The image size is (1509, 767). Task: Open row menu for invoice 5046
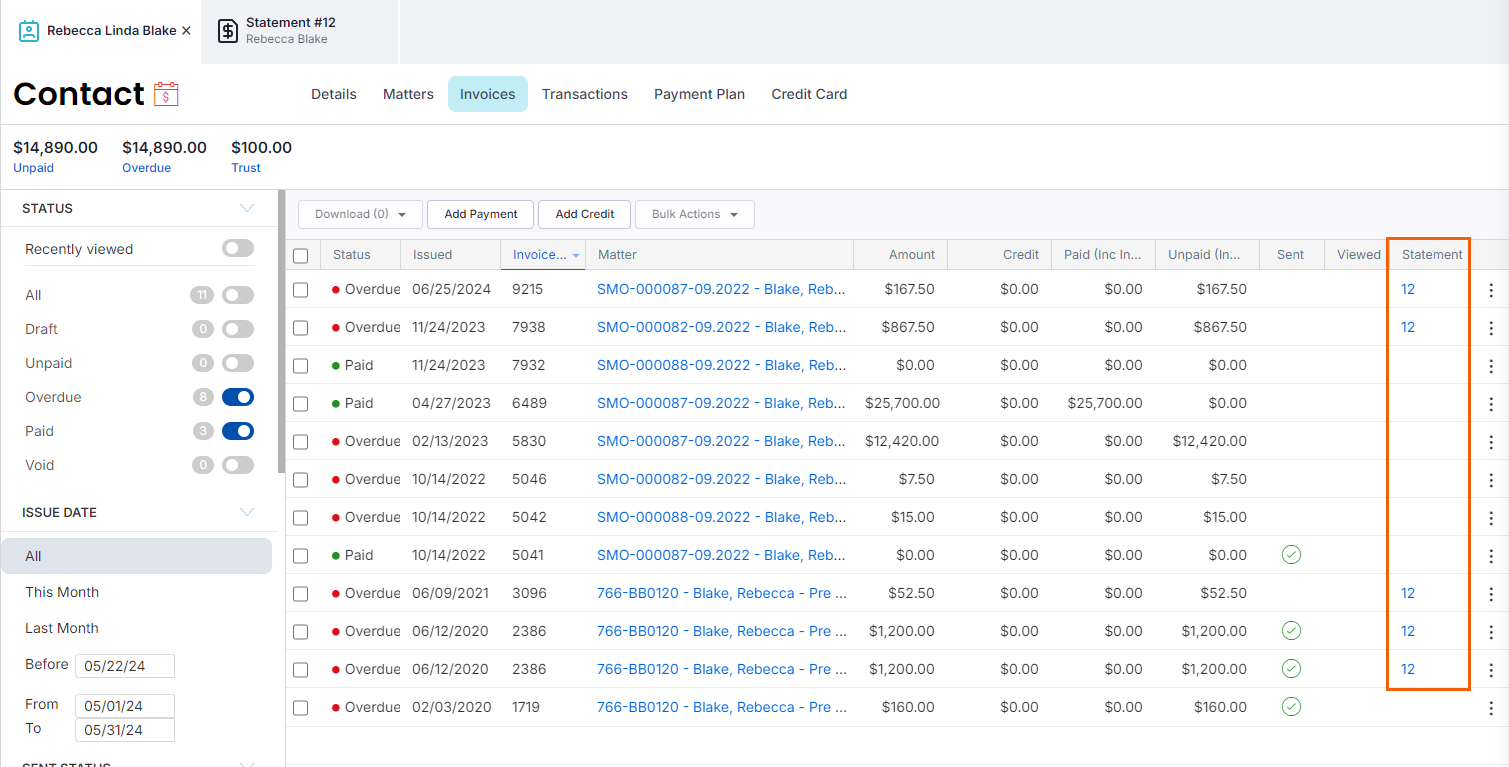(1491, 480)
